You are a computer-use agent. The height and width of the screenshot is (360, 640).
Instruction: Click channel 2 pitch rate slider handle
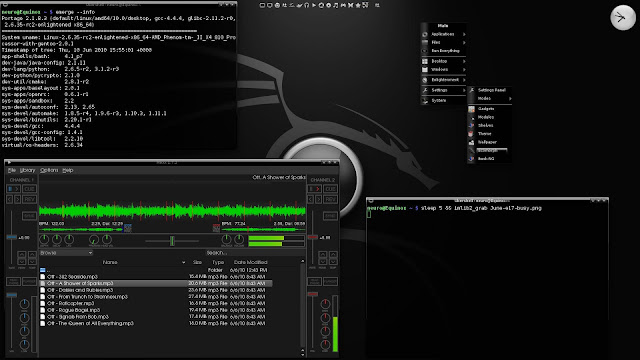313,237
